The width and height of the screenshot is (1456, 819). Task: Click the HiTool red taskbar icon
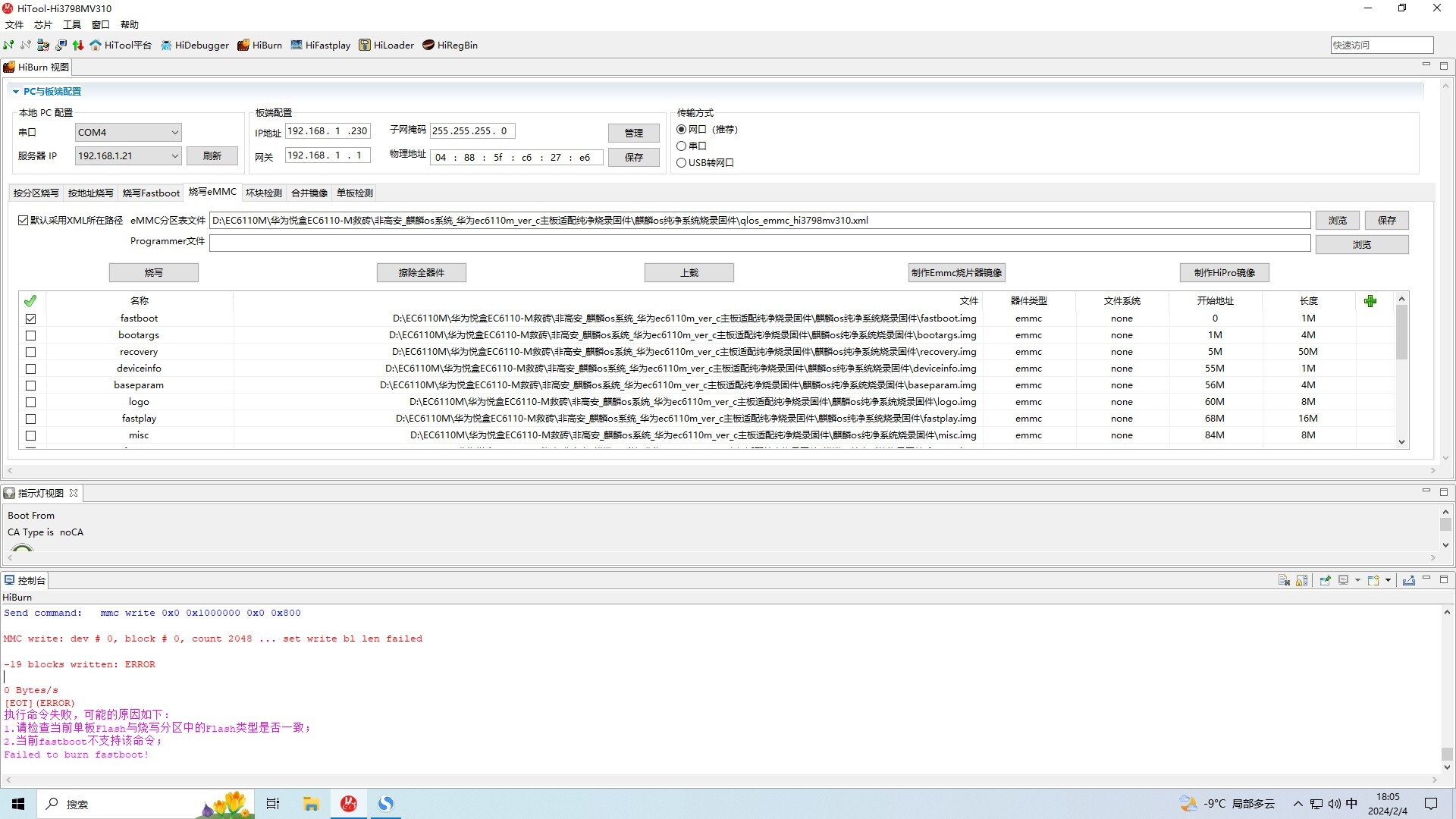349,804
